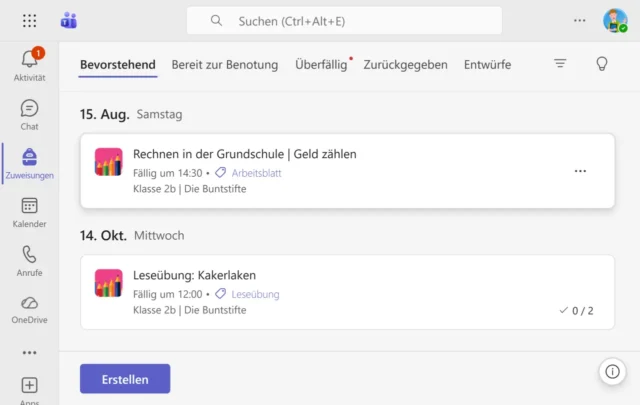Viewport: 640px width, 405px height.
Task: Switch to Zurückgegeben tab
Action: [x=405, y=65]
